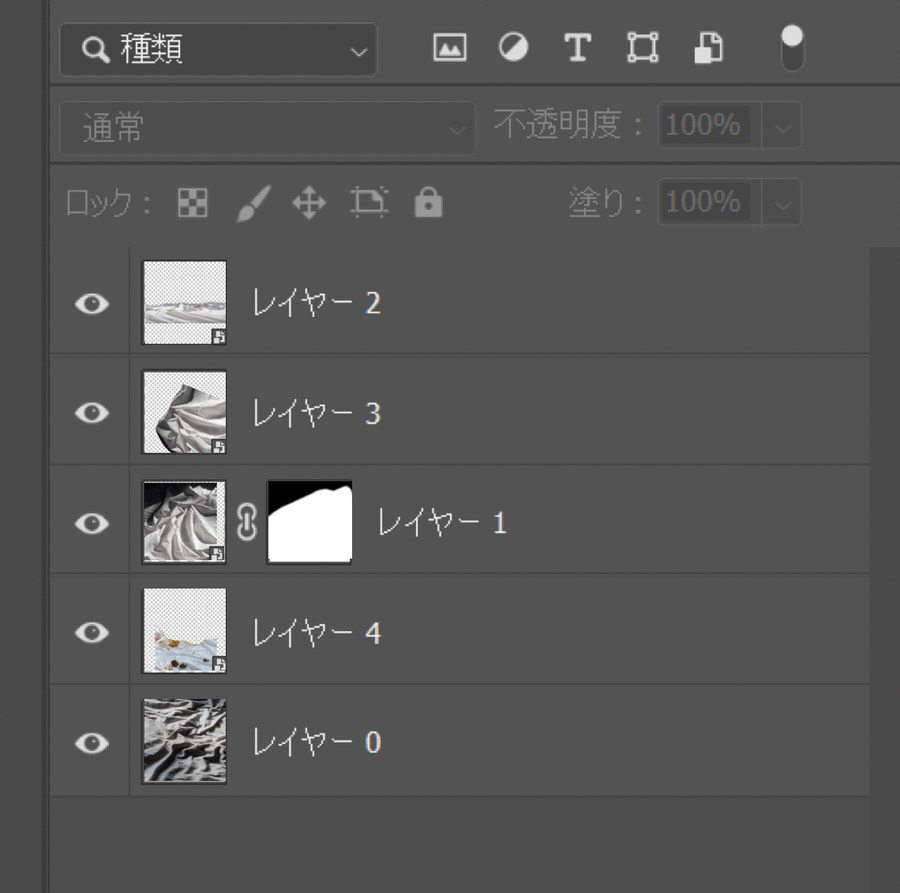Screen dimensions: 900x893
Task: Filter layers by shape type
Action: pyautogui.click(x=642, y=48)
